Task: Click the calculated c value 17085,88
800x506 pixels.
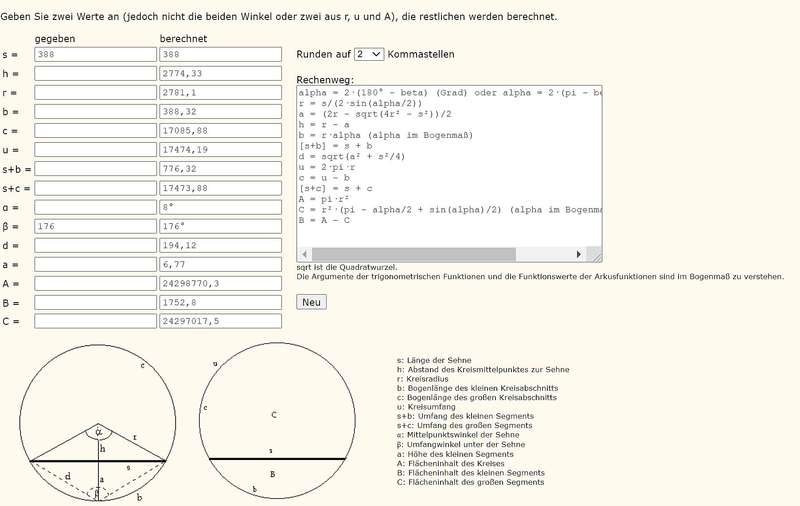Action: click(220, 131)
